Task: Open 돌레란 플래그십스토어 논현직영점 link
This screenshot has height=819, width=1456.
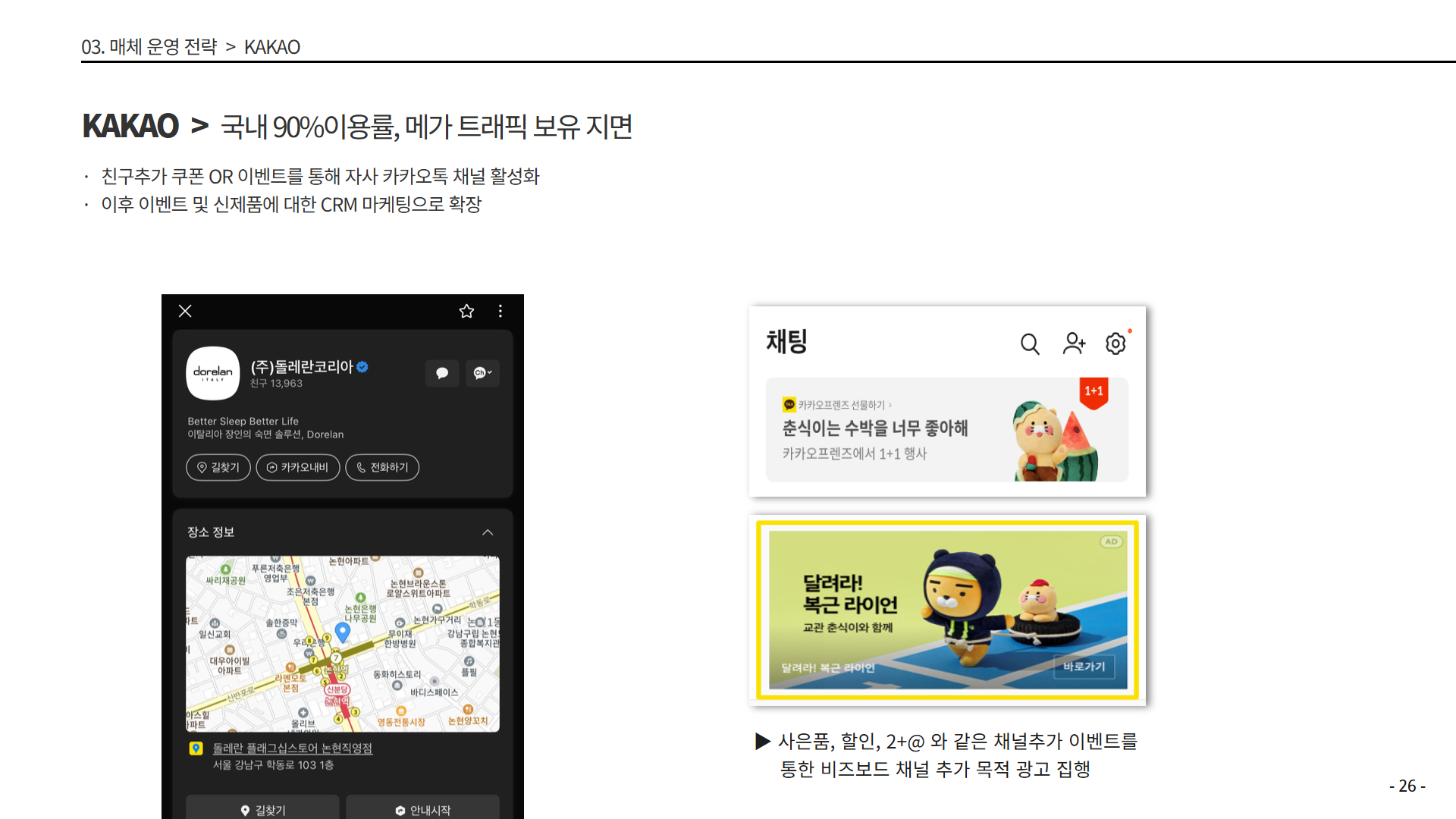Action: 292,748
